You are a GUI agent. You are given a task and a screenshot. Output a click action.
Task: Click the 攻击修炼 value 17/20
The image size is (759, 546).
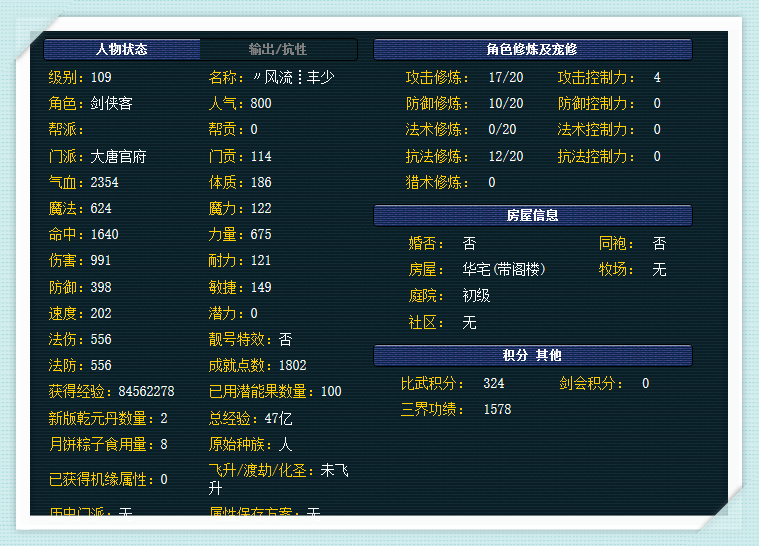point(506,77)
